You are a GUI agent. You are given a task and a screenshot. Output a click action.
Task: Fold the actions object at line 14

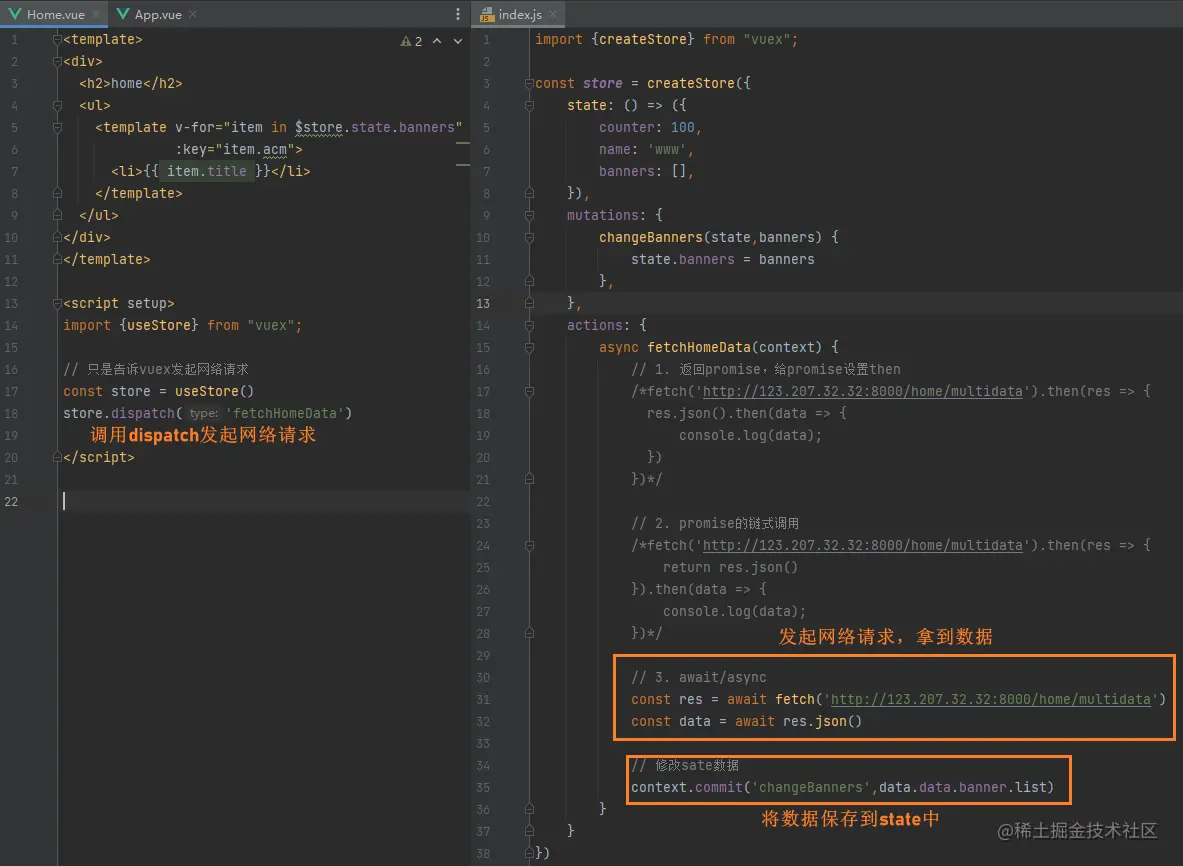click(529, 326)
